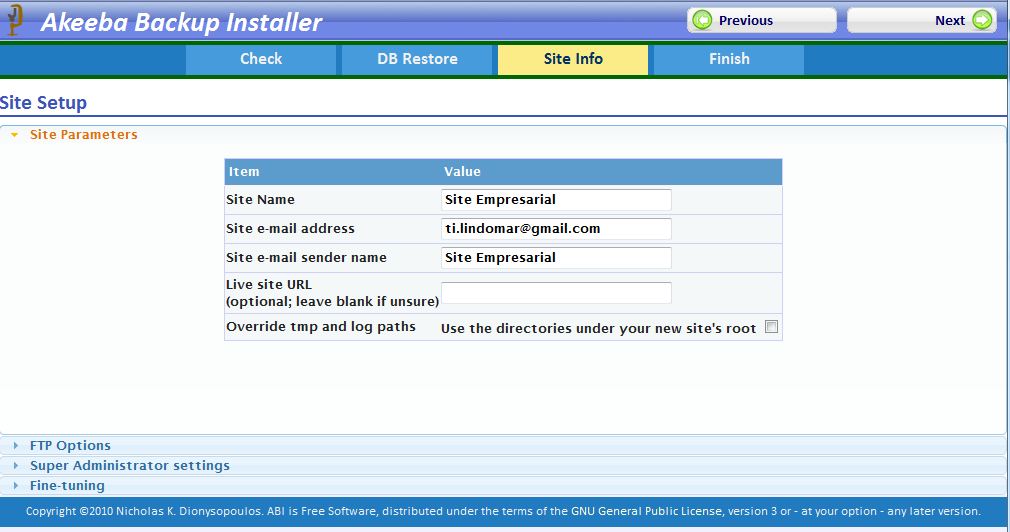Click the Site Setup heading
The height and width of the screenshot is (532, 1010).
[43, 103]
